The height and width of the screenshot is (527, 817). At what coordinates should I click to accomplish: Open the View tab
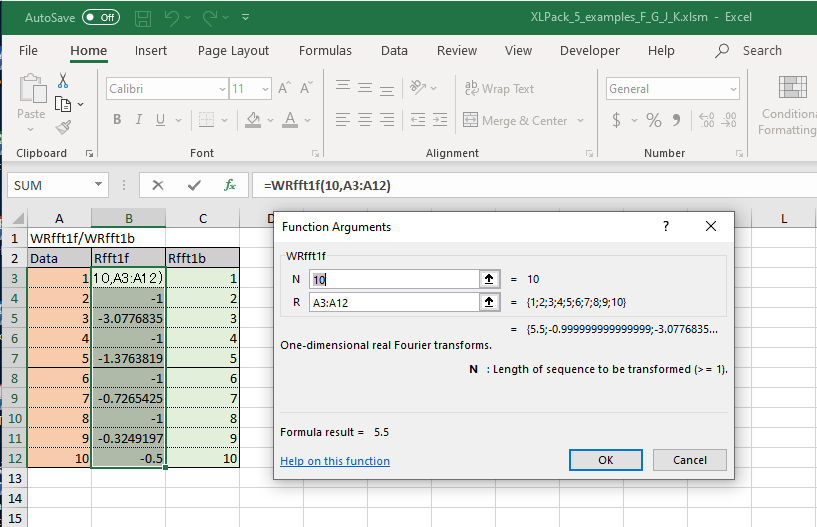point(518,51)
